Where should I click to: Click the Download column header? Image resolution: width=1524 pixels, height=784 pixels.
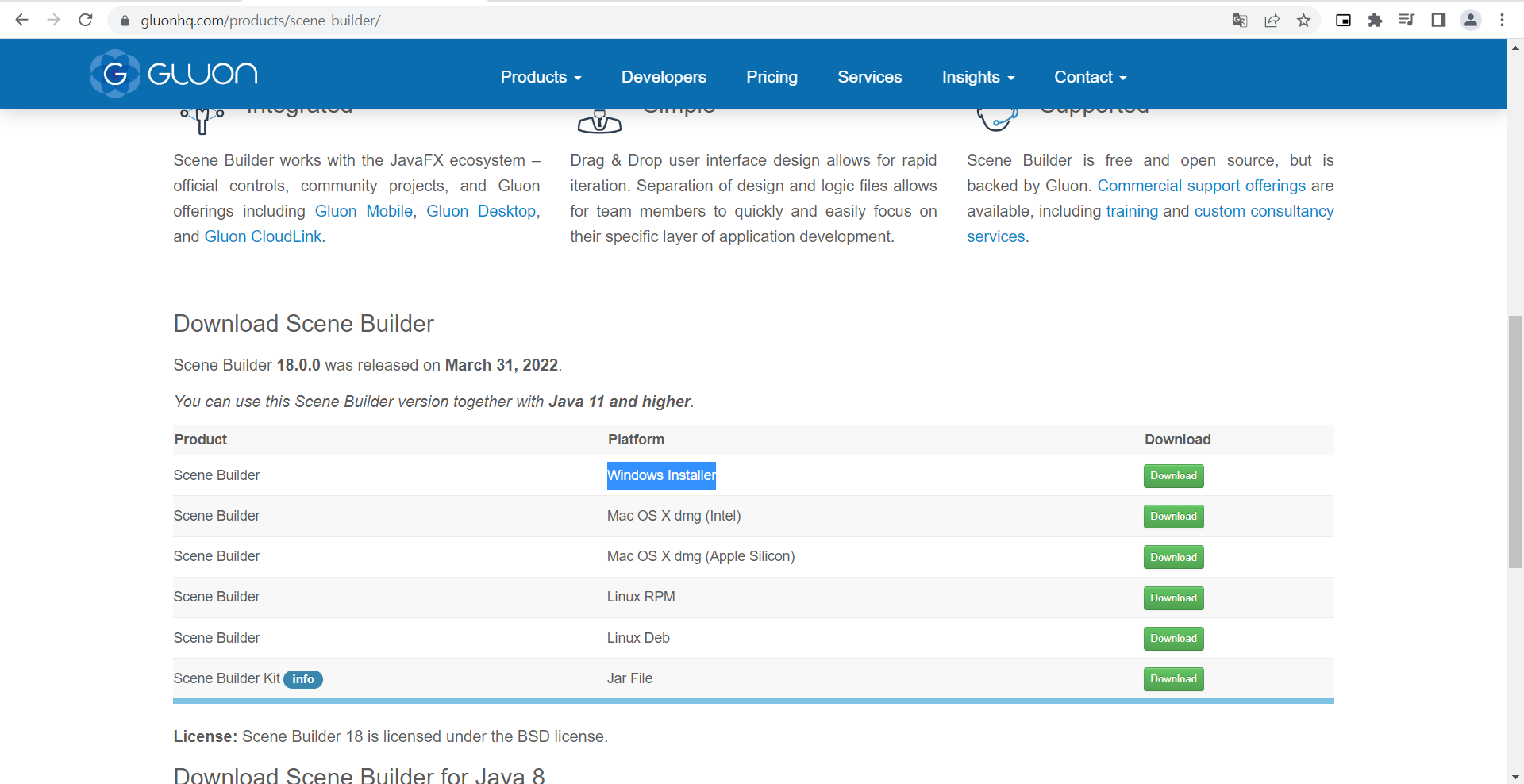pyautogui.click(x=1178, y=440)
